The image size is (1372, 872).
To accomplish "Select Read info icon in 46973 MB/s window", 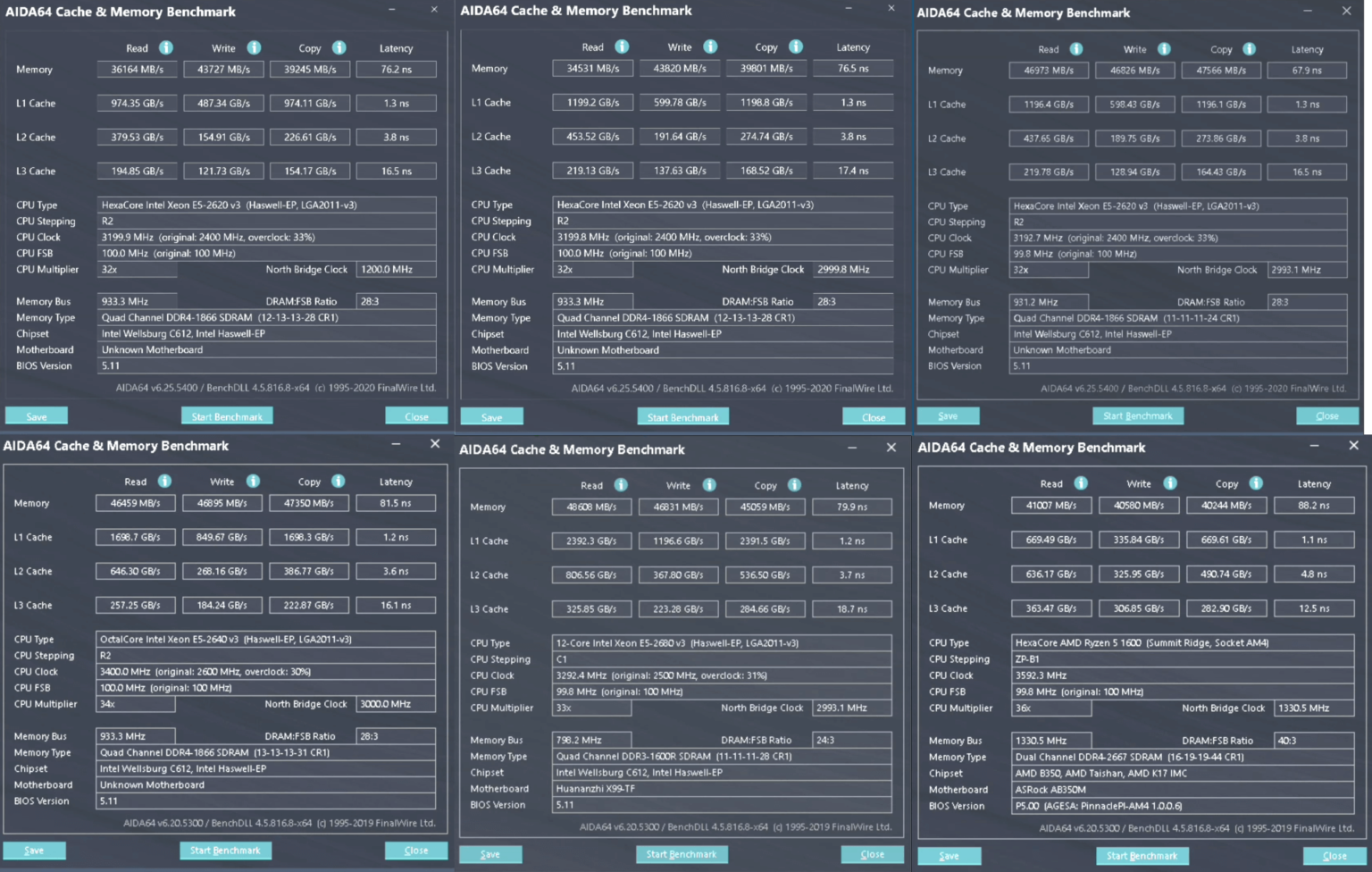I will click(x=1076, y=49).
